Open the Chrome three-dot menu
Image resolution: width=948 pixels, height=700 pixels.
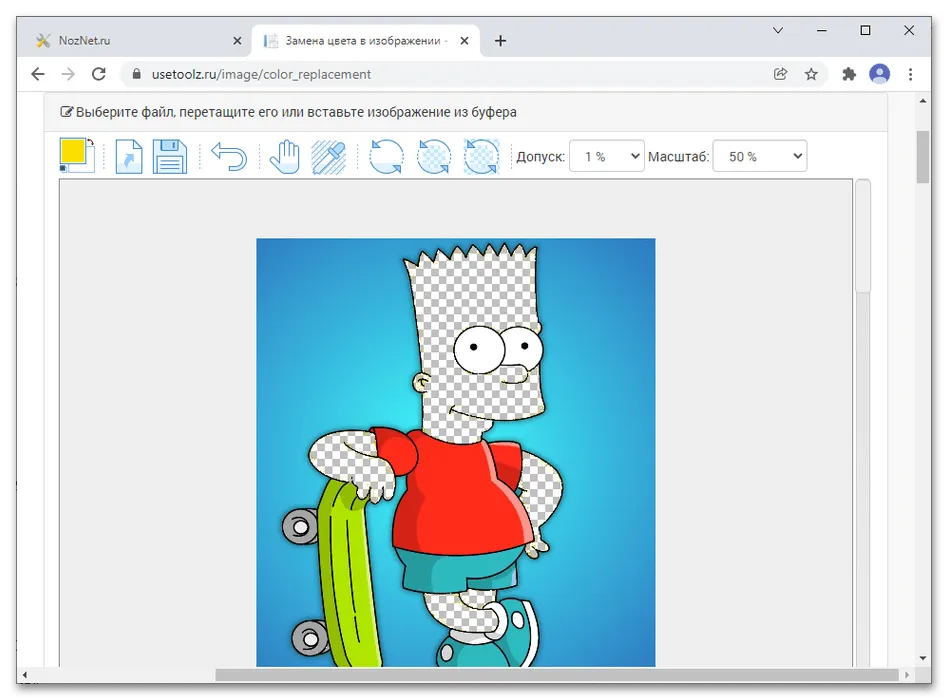(x=911, y=74)
